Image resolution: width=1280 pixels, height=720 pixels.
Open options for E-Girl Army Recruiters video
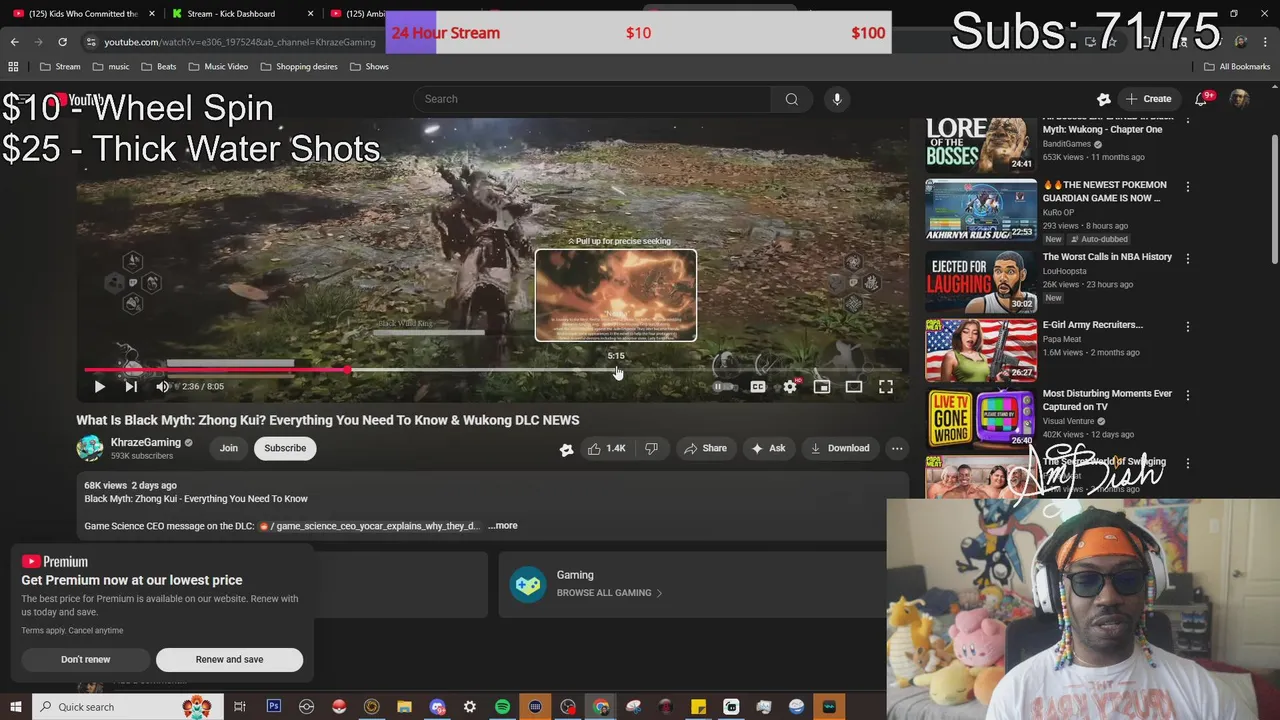(1188, 327)
